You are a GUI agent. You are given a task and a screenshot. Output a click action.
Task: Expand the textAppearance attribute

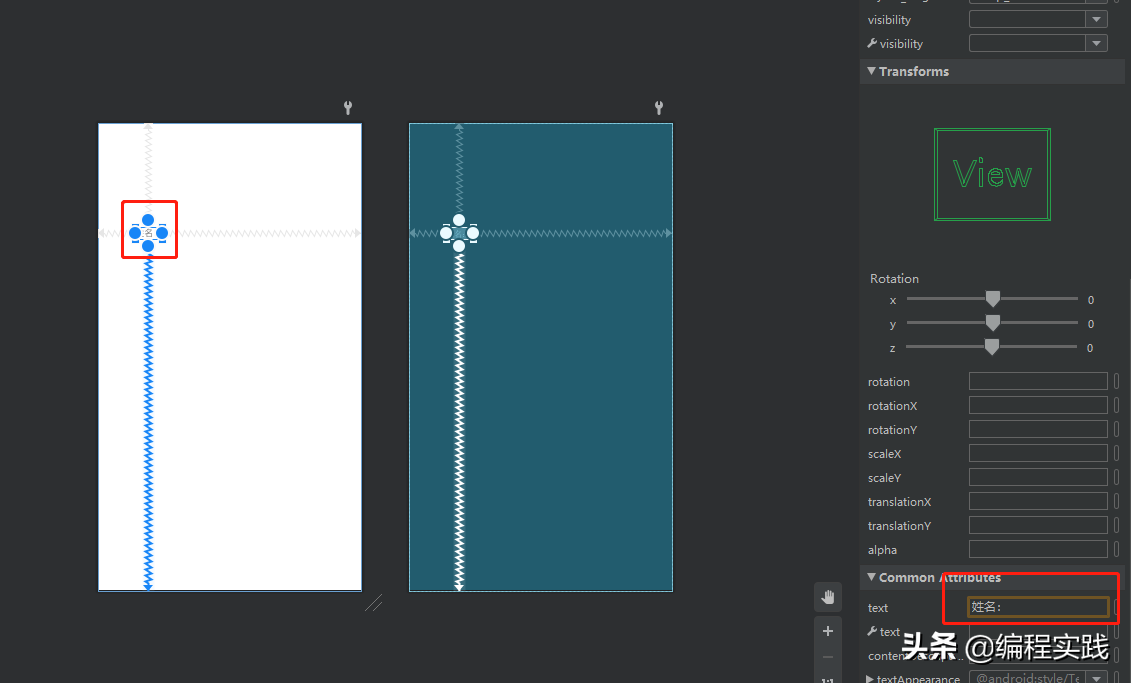pyautogui.click(x=870, y=679)
